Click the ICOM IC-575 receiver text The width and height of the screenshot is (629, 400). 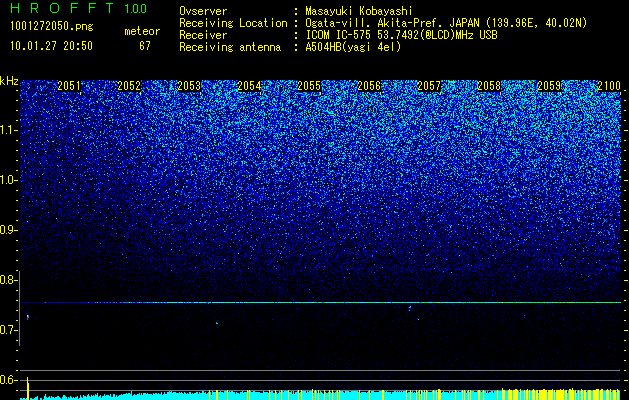tap(401, 35)
